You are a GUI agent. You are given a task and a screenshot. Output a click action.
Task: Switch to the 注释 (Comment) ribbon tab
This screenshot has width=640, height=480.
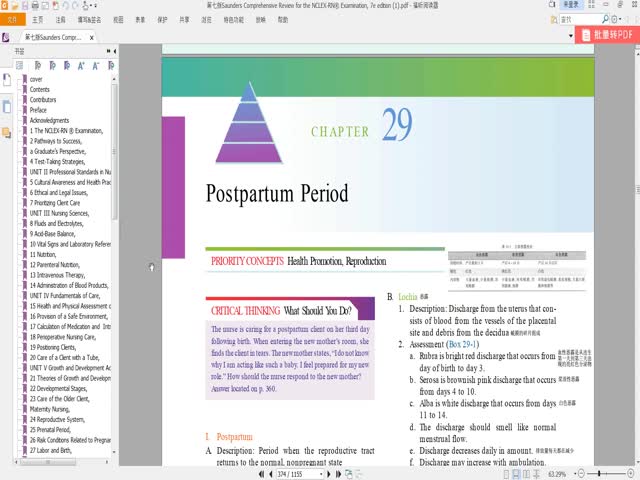click(x=61, y=18)
